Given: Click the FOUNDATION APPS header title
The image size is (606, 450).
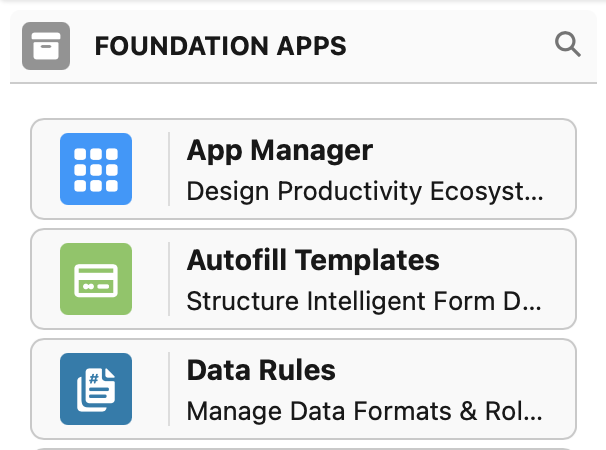Looking at the screenshot, I should click(220, 46).
